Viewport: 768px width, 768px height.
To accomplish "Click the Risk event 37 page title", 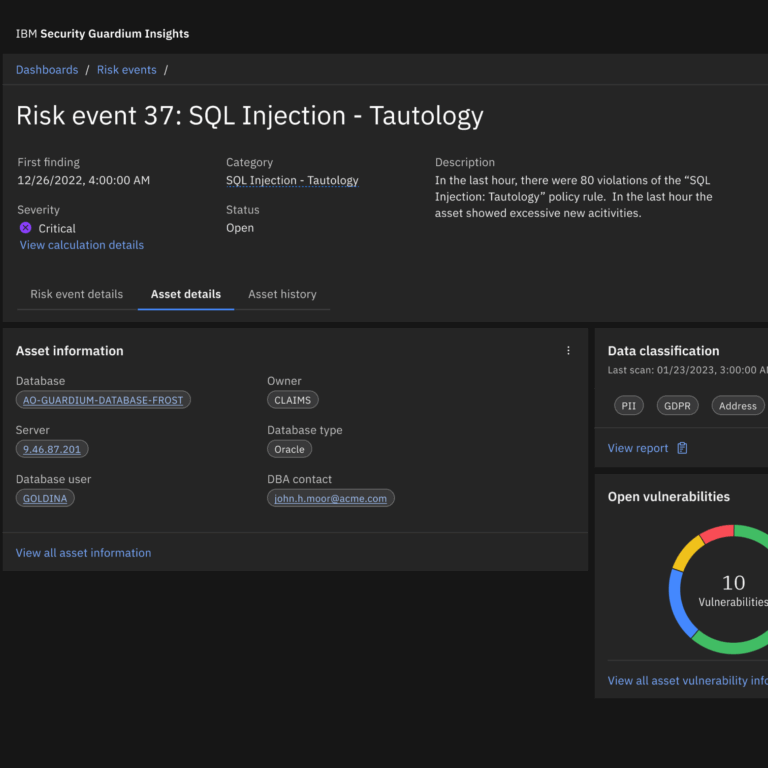I will 250,116.
